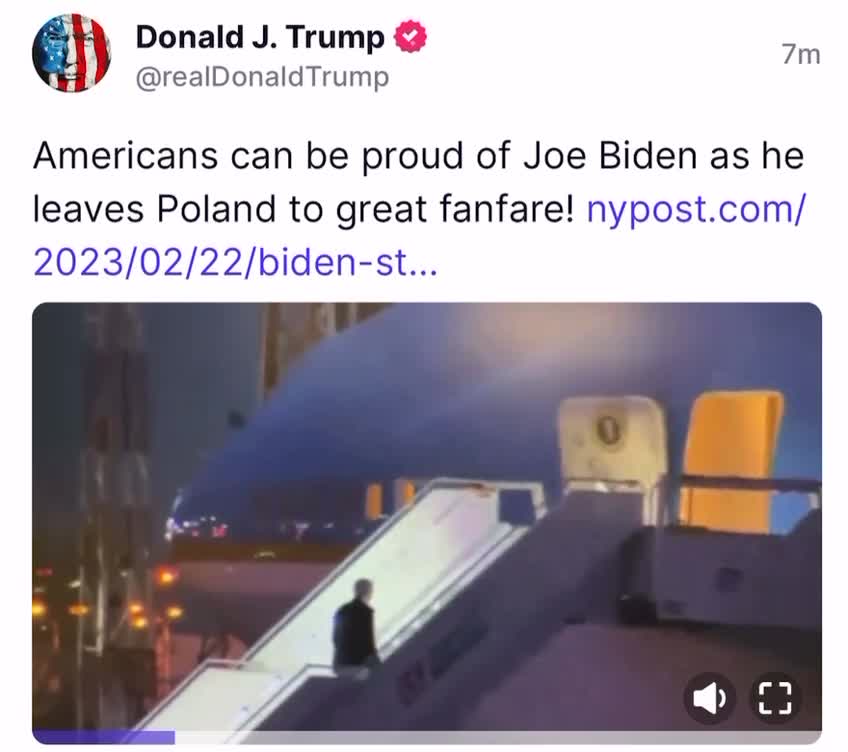Open the Donald J. Trump display name

point(260,37)
